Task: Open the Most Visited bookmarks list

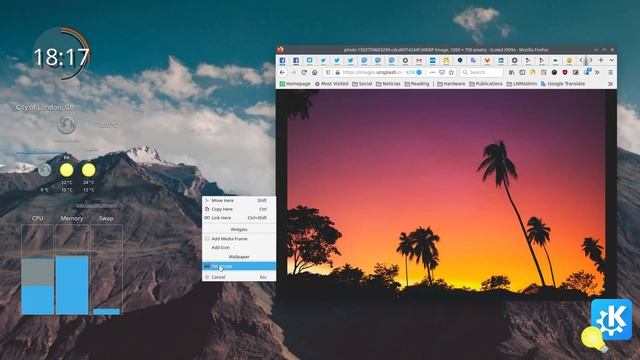Action: (331, 84)
